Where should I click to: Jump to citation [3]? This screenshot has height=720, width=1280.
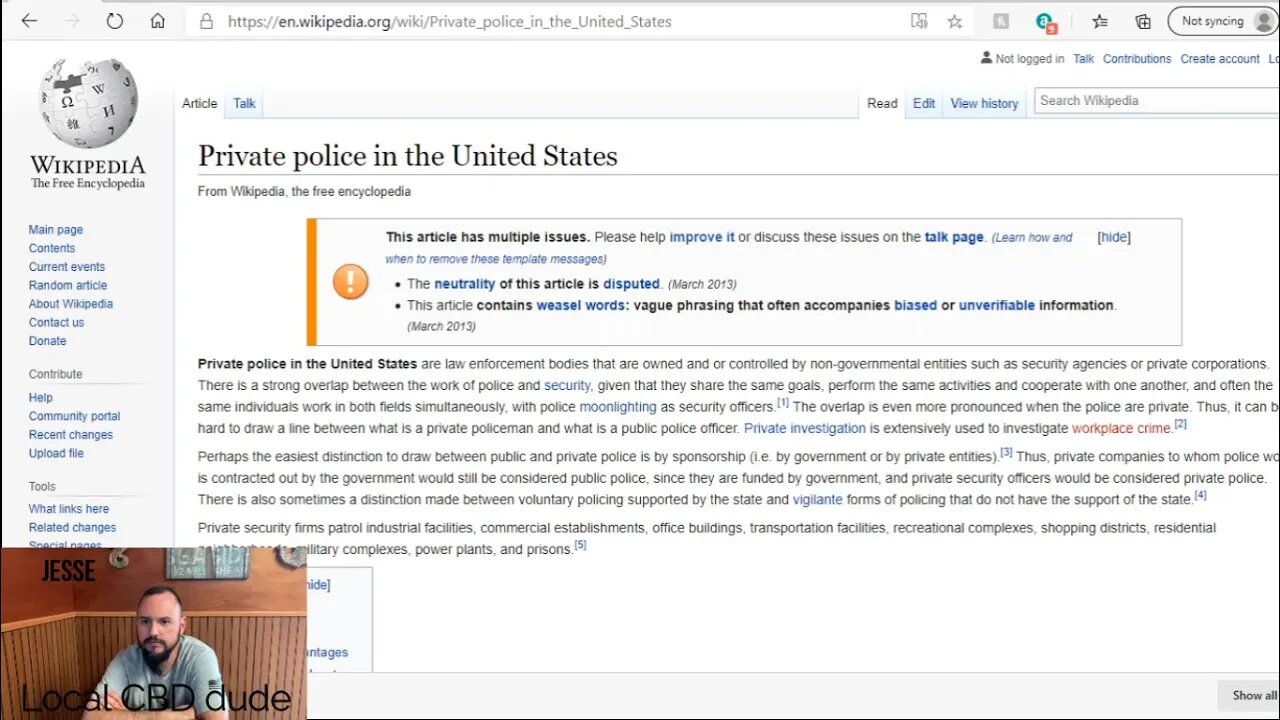pos(1007,452)
